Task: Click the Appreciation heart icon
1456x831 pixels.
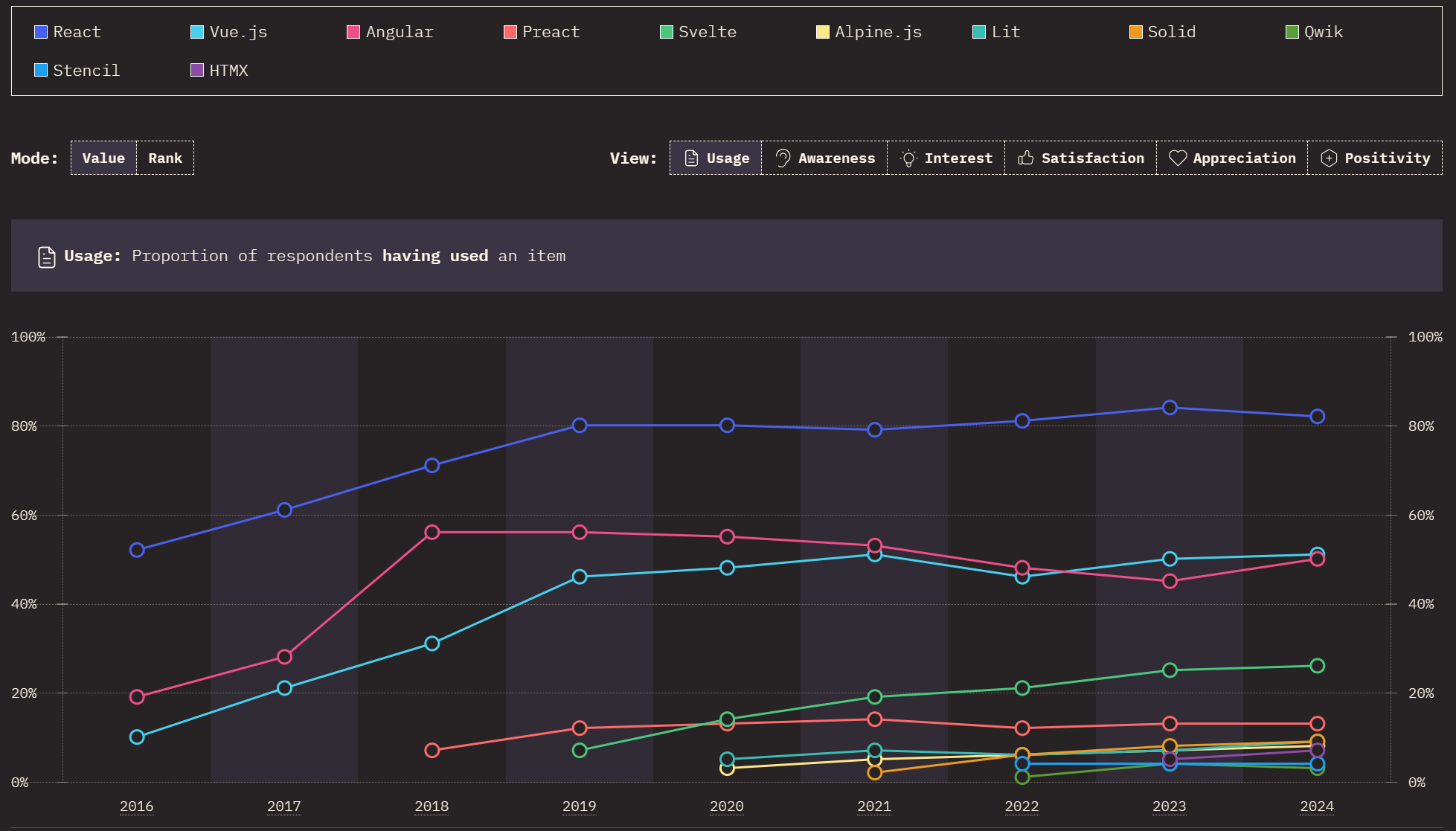Action: click(1177, 158)
